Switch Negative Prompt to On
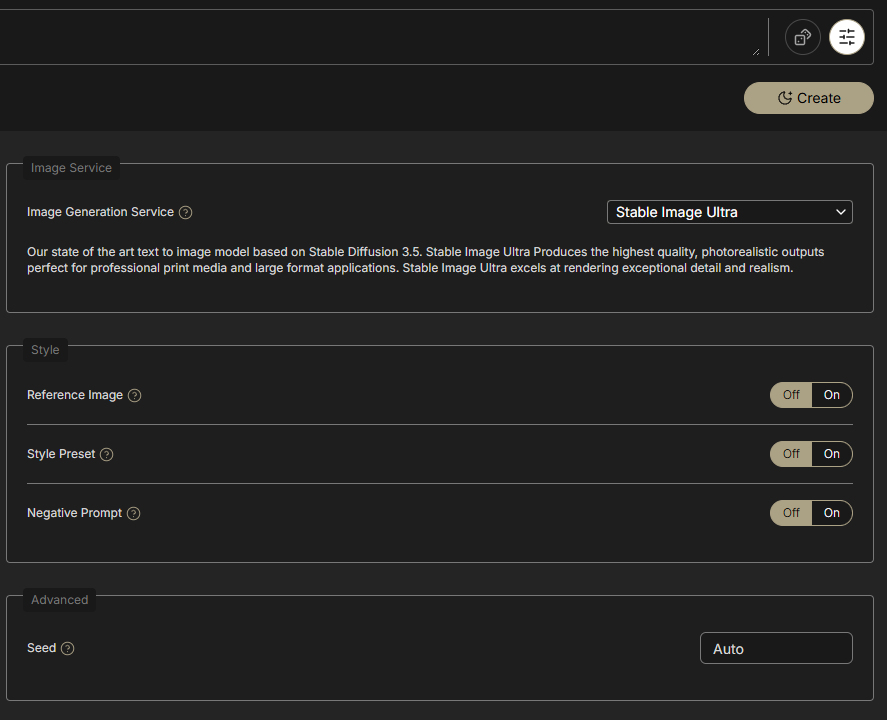The image size is (887, 720). coord(832,513)
